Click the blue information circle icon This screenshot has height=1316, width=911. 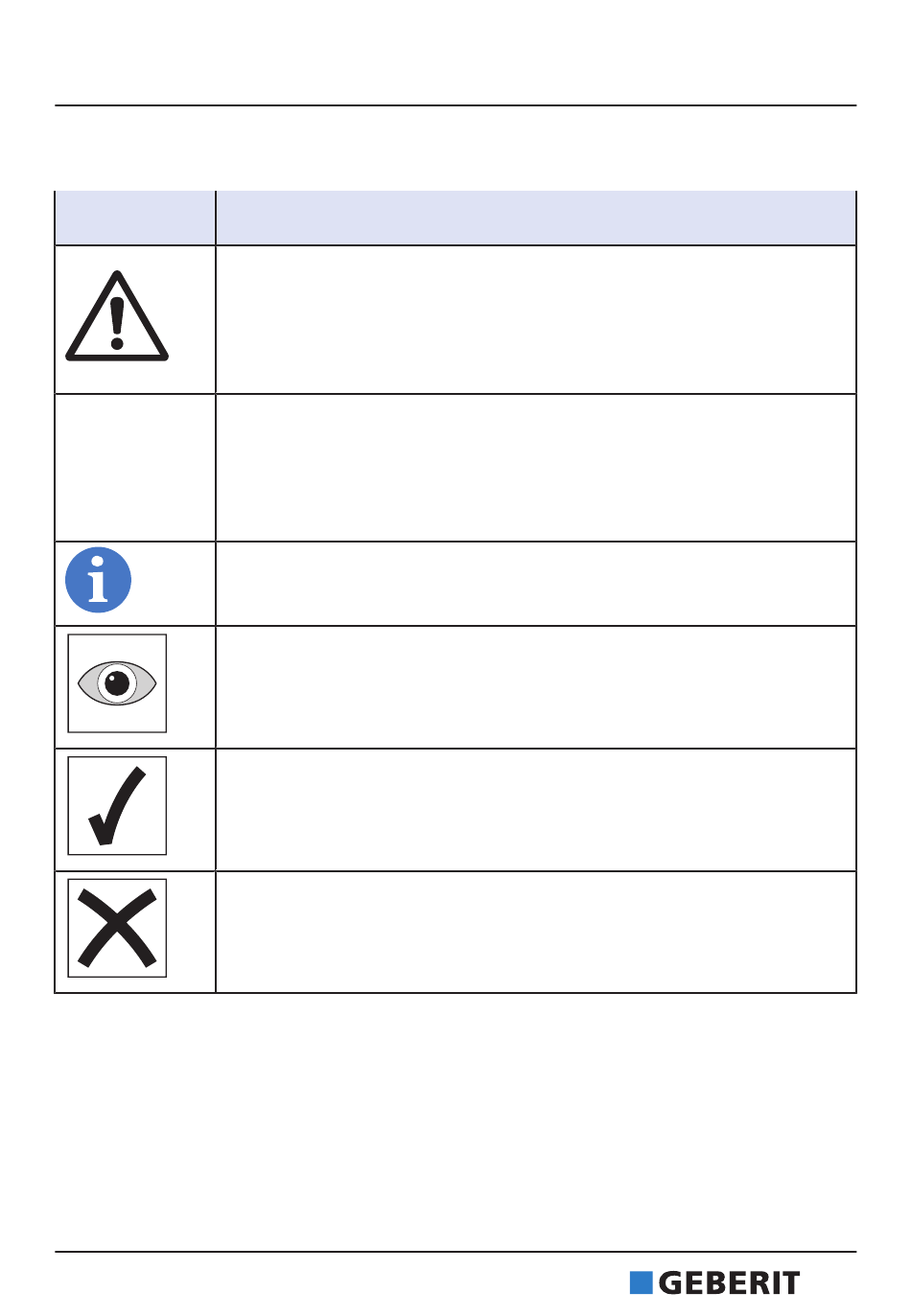pyautogui.click(x=98, y=581)
